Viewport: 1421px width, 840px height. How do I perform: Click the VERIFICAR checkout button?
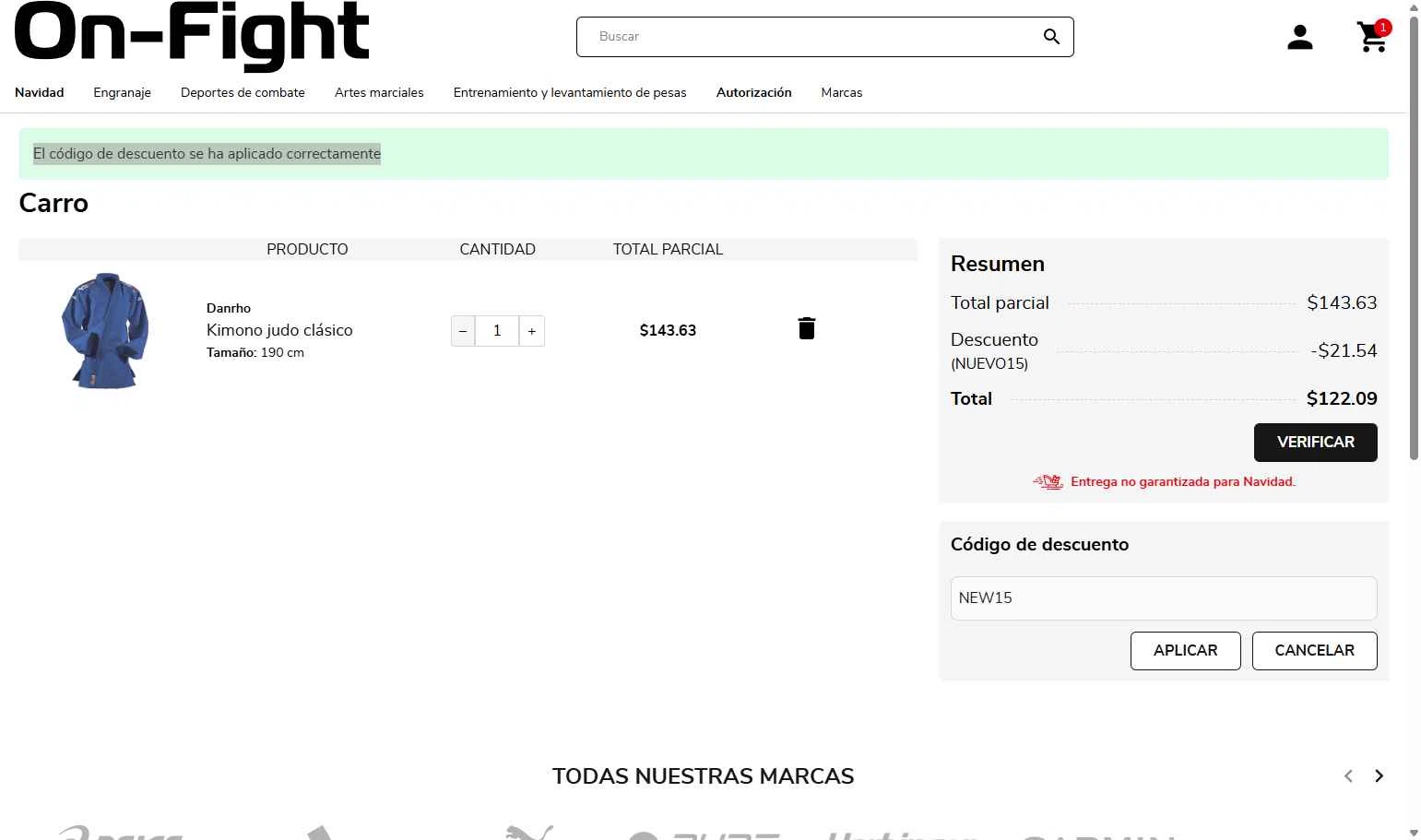click(x=1315, y=443)
